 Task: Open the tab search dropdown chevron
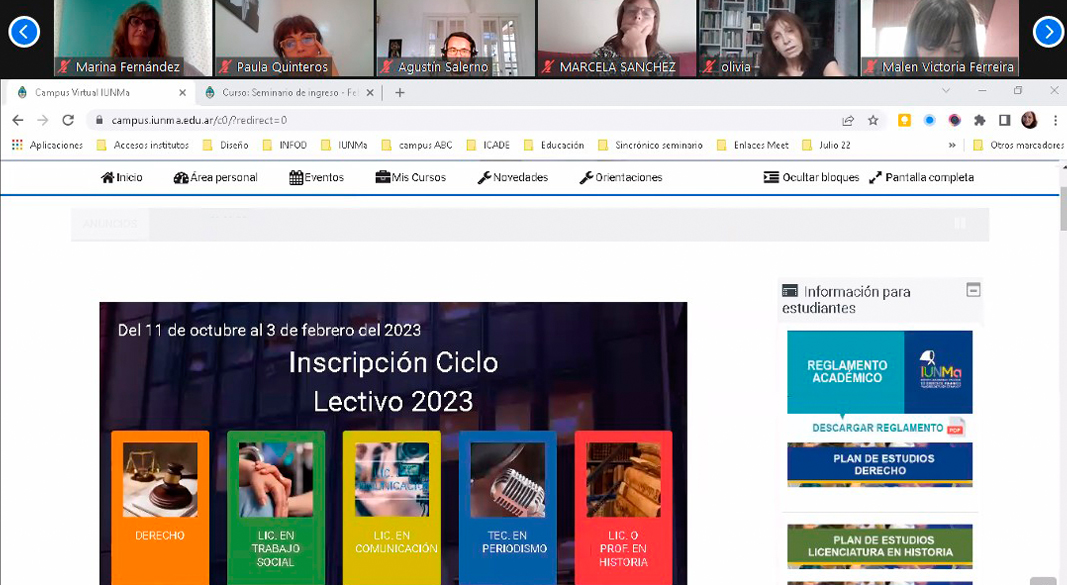(946, 90)
